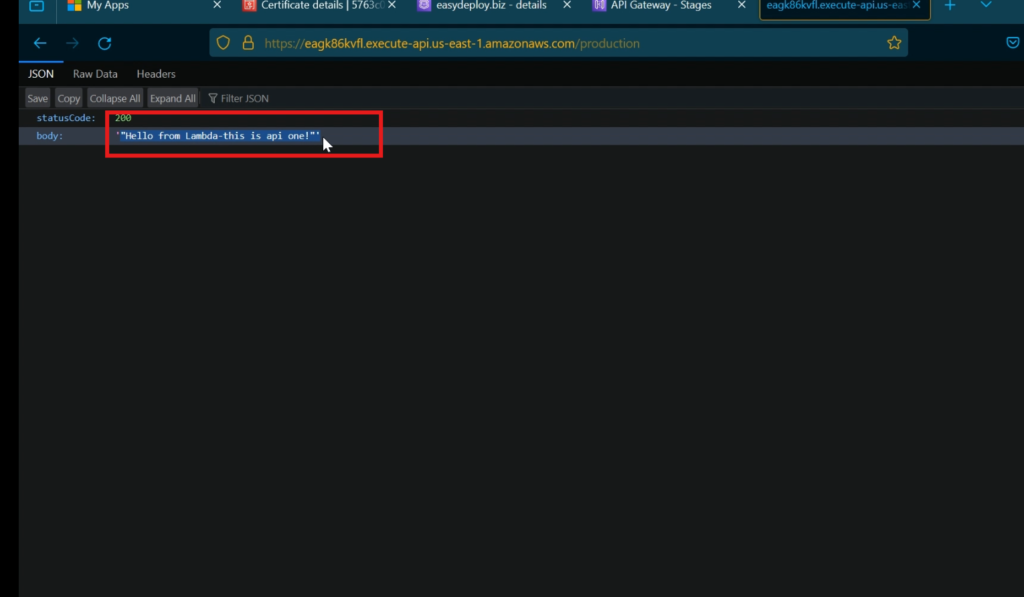This screenshot has height=597, width=1024.
Task: Switch to the Raw Data tab
Action: [95, 73]
